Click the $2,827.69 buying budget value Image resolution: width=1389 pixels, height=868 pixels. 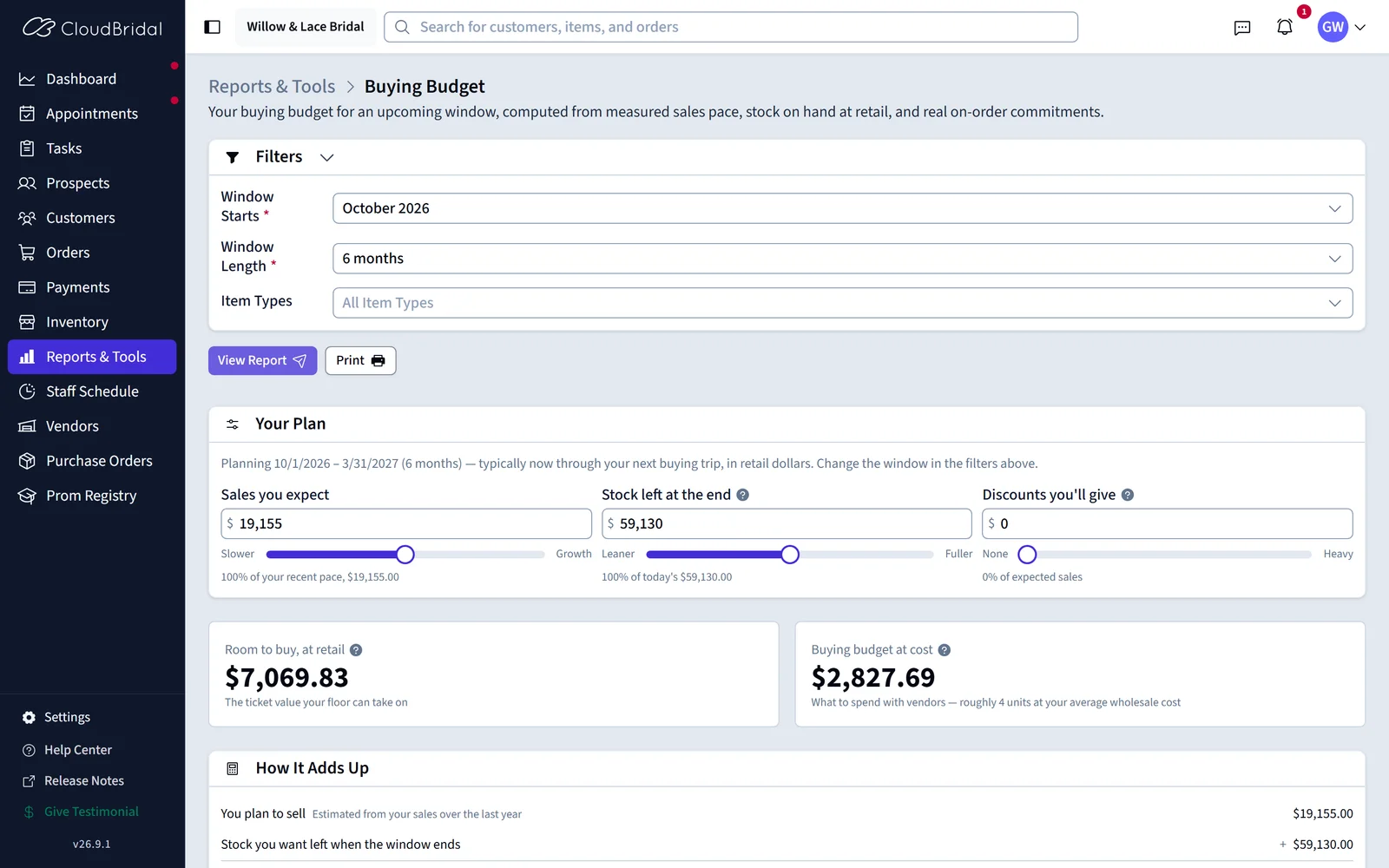[873, 677]
